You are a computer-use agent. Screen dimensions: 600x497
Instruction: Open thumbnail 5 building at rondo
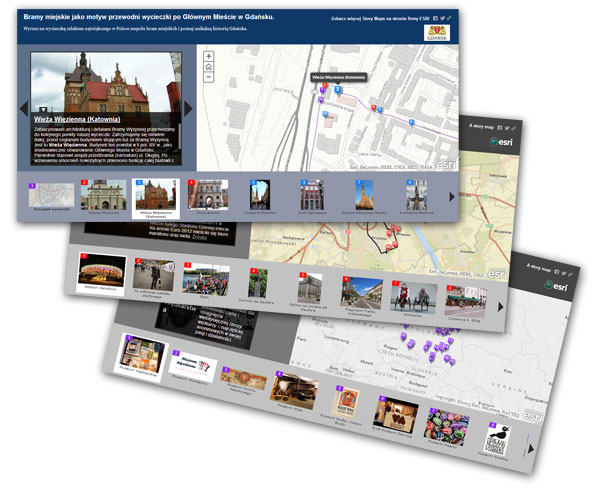(x=310, y=288)
